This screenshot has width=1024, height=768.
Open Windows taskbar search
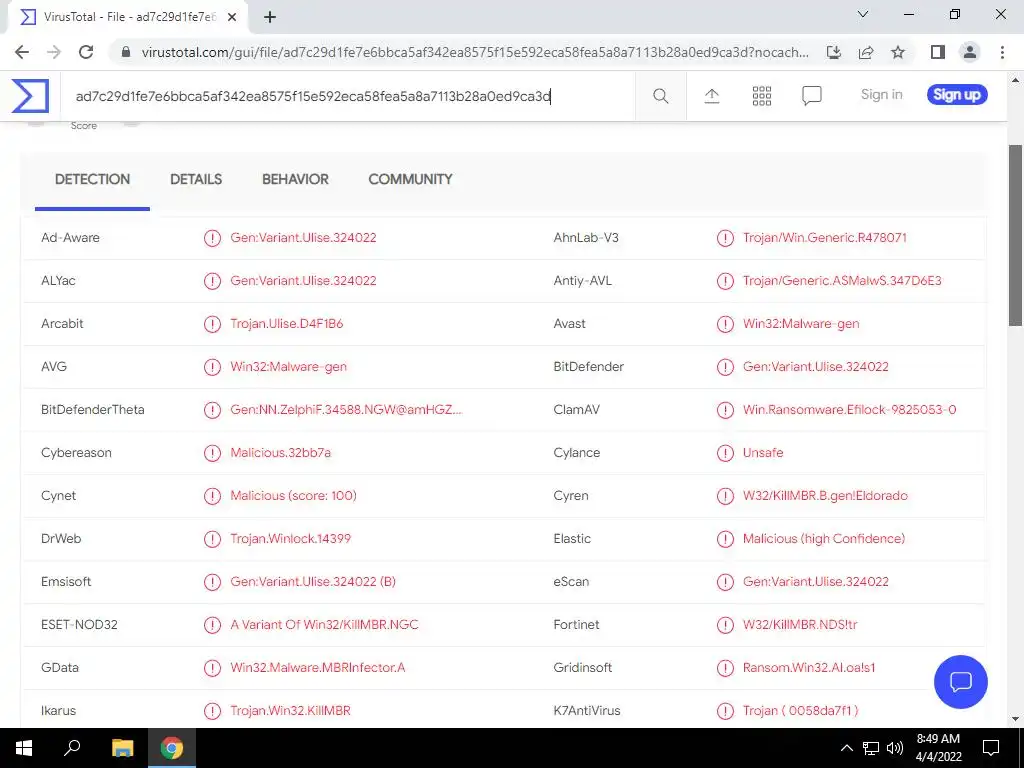pos(72,748)
